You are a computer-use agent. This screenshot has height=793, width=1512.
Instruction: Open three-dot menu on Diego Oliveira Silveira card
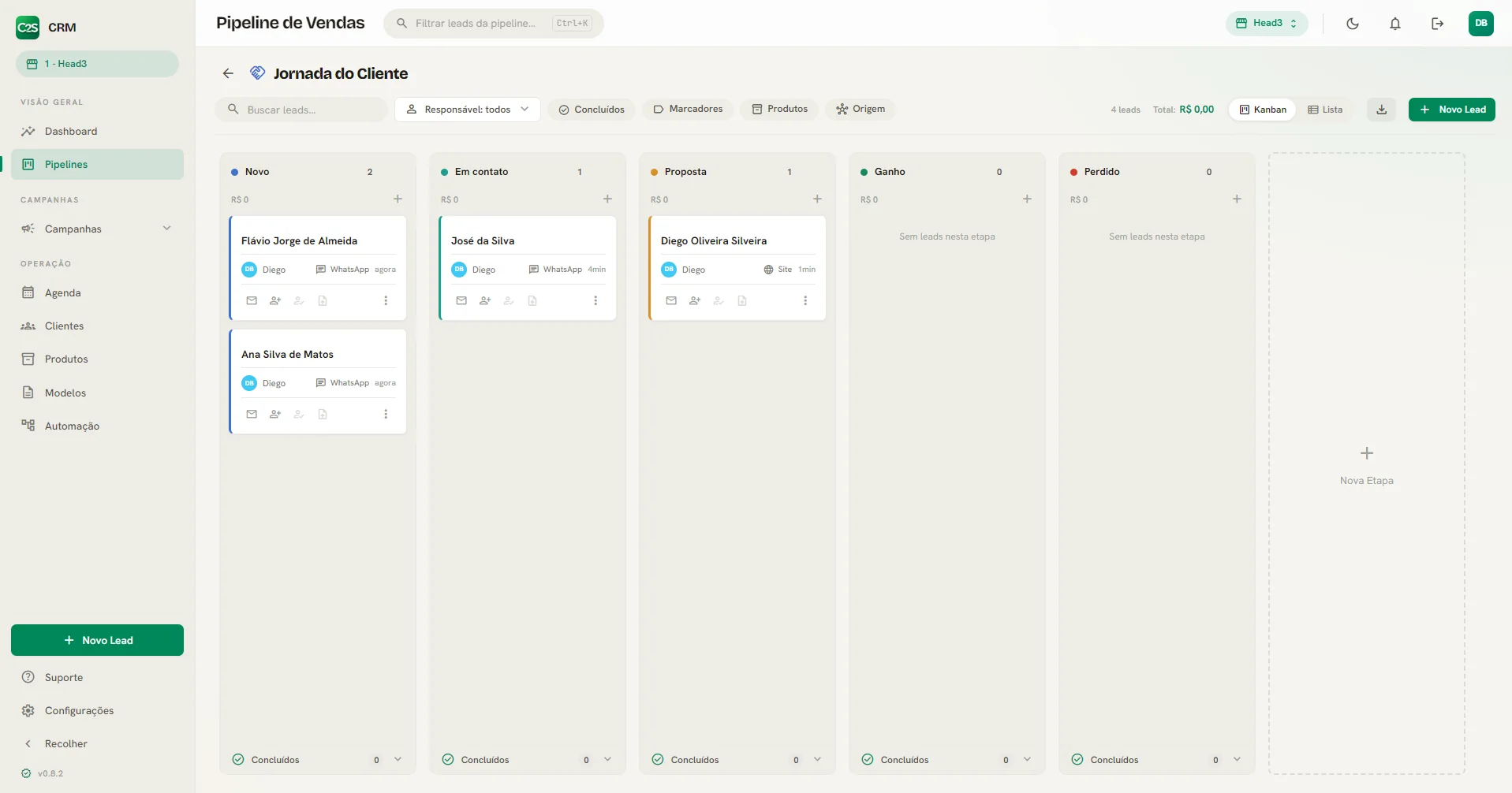[805, 300]
